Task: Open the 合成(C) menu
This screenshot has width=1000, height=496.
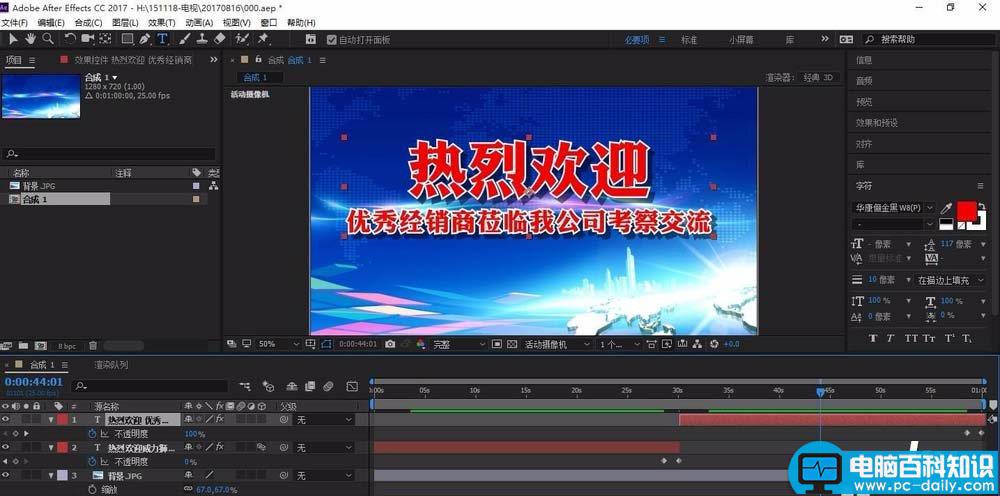Action: pos(88,22)
